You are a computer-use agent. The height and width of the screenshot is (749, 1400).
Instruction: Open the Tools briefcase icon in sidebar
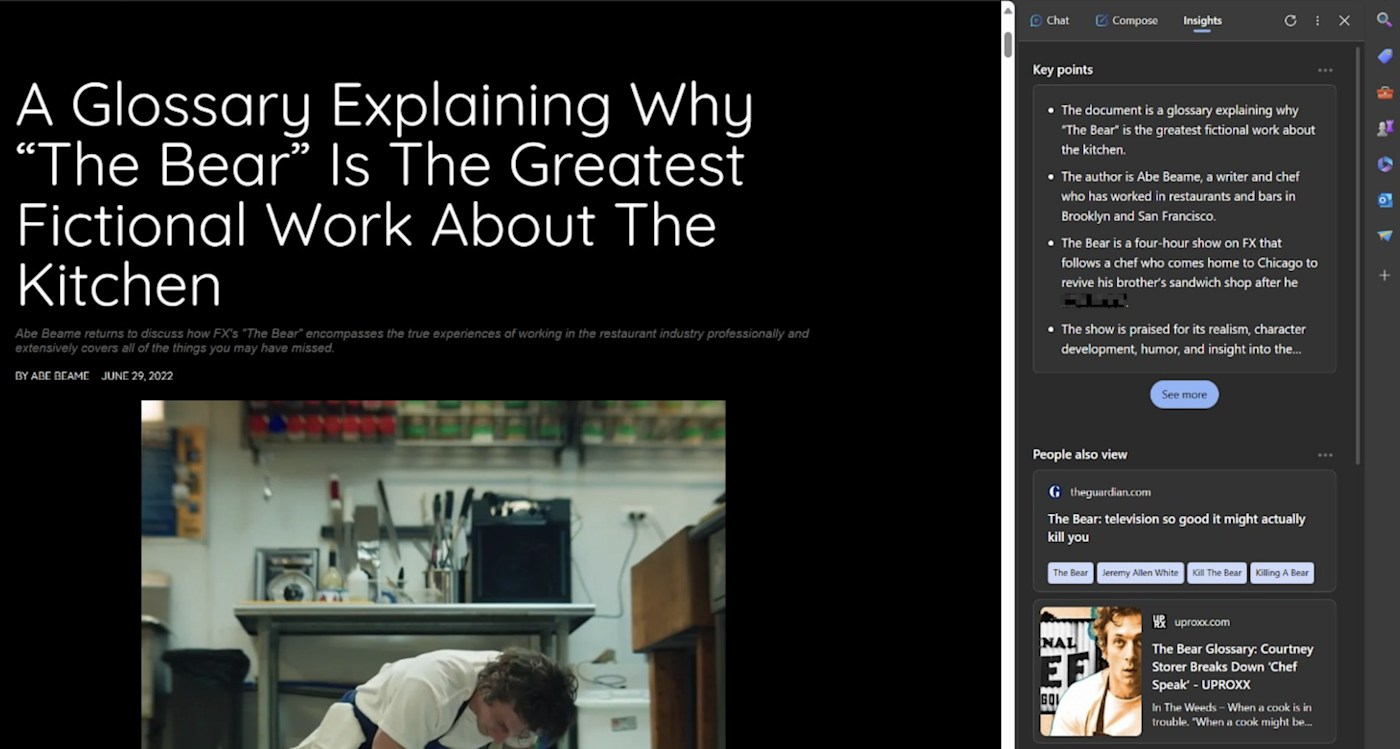click(x=1384, y=92)
